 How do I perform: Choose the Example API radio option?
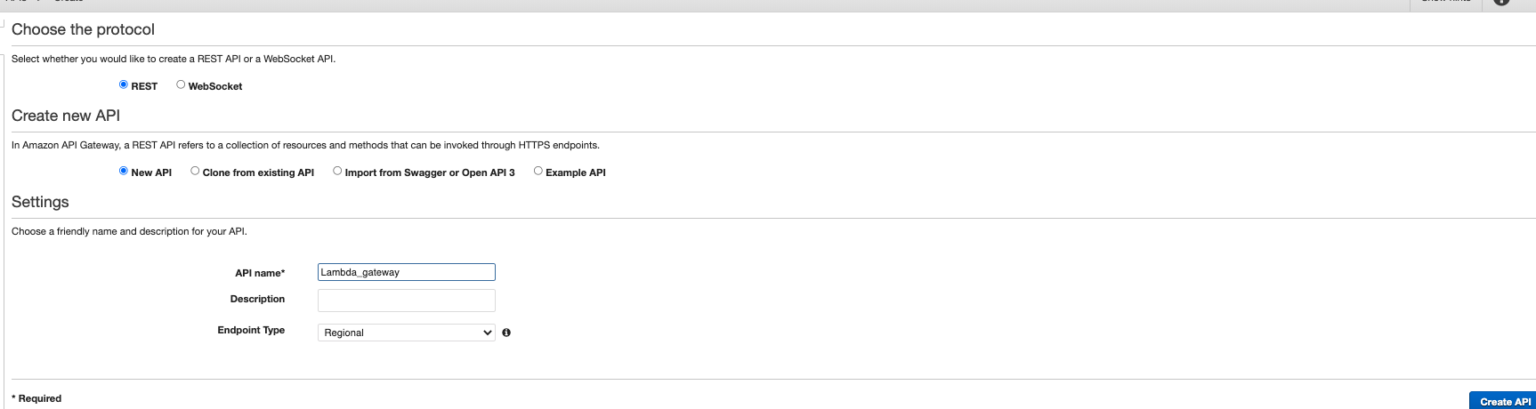point(538,171)
